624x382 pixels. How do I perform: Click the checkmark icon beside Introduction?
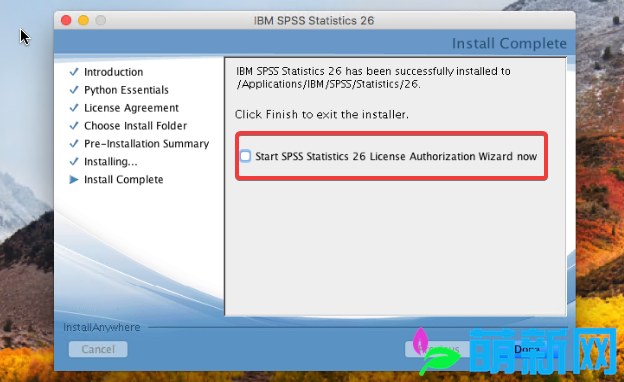pyautogui.click(x=74, y=72)
